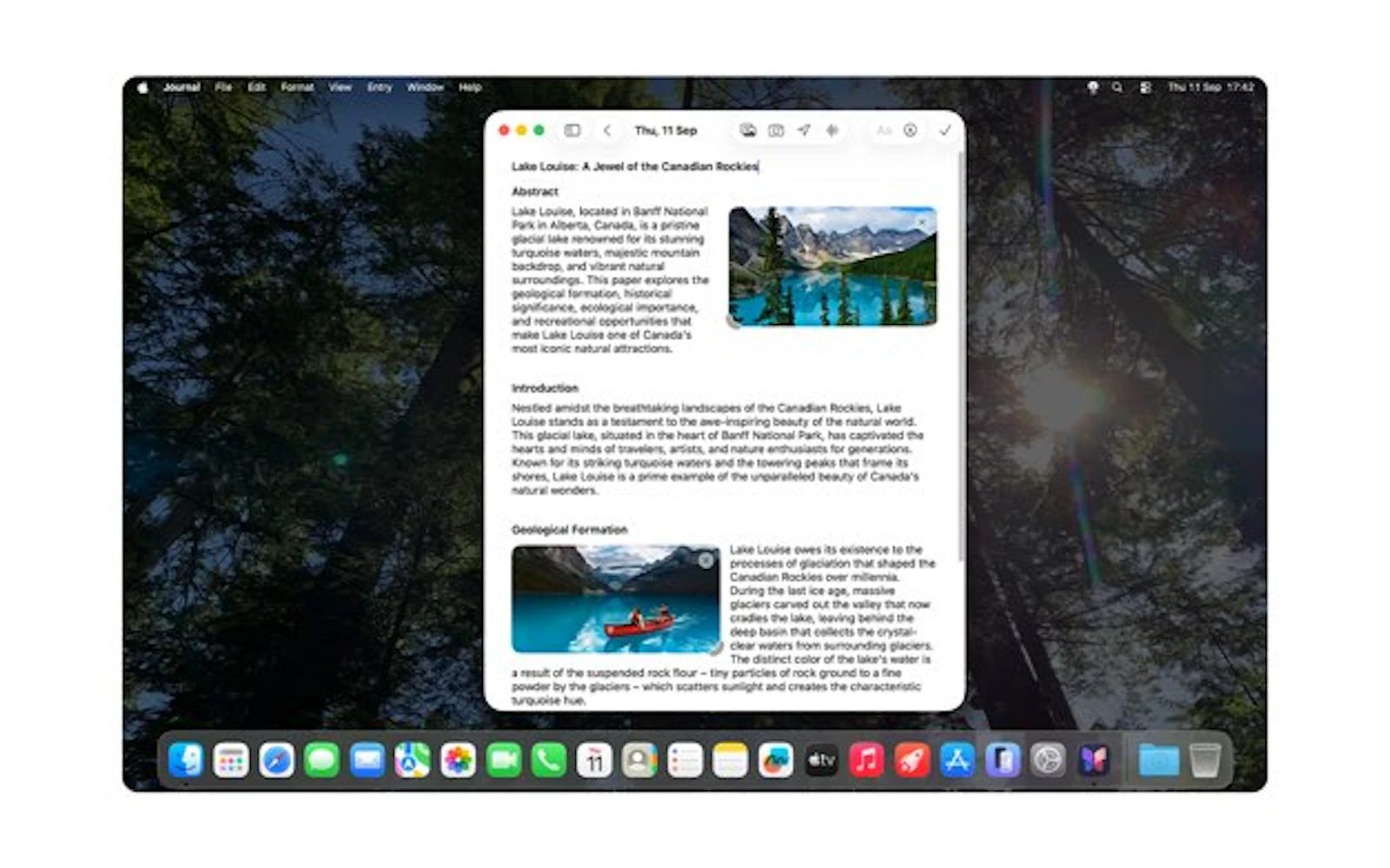Open System Settings from the Dock
The width and height of the screenshot is (1390, 868).
pos(1048,760)
